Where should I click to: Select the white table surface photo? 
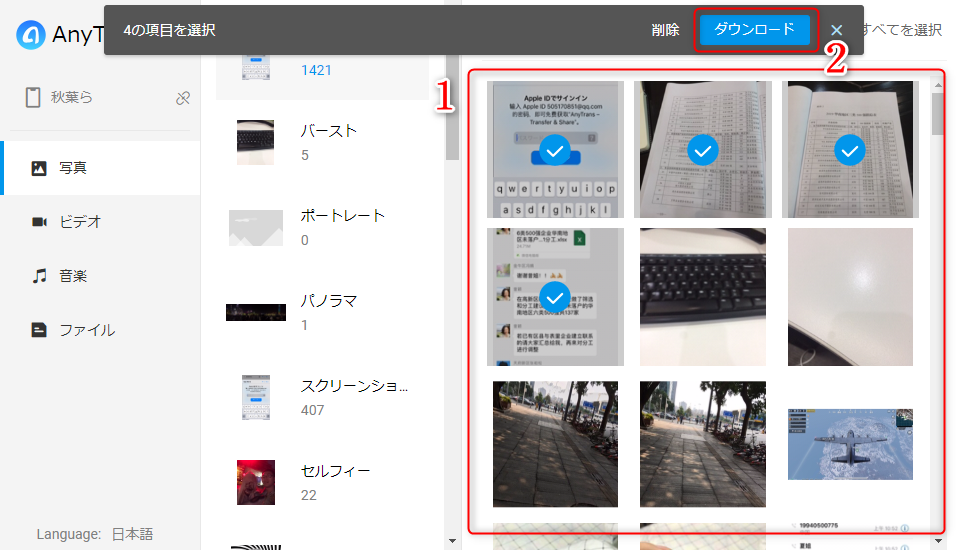pos(850,297)
